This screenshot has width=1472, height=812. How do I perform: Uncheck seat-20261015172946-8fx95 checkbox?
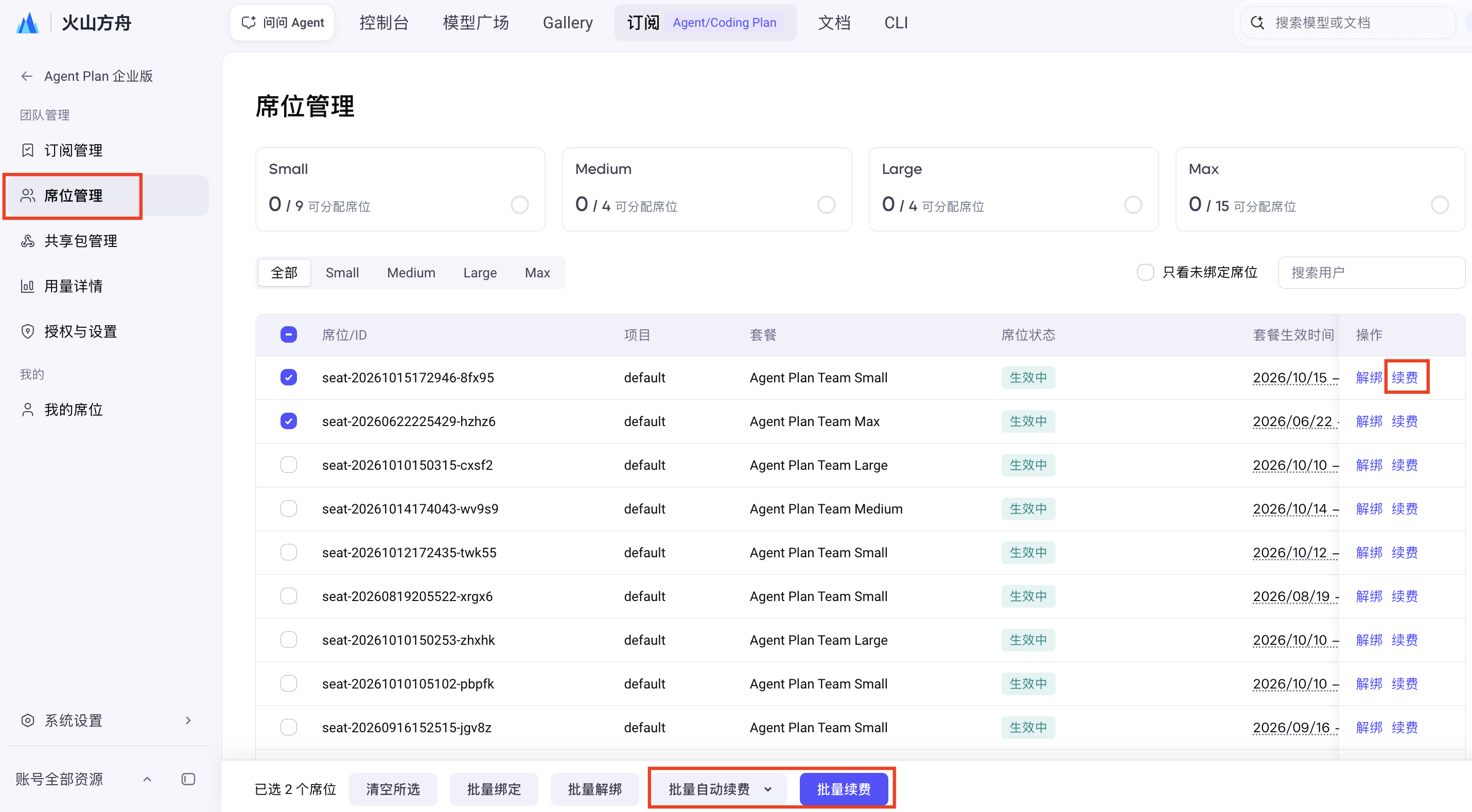pyautogui.click(x=289, y=377)
